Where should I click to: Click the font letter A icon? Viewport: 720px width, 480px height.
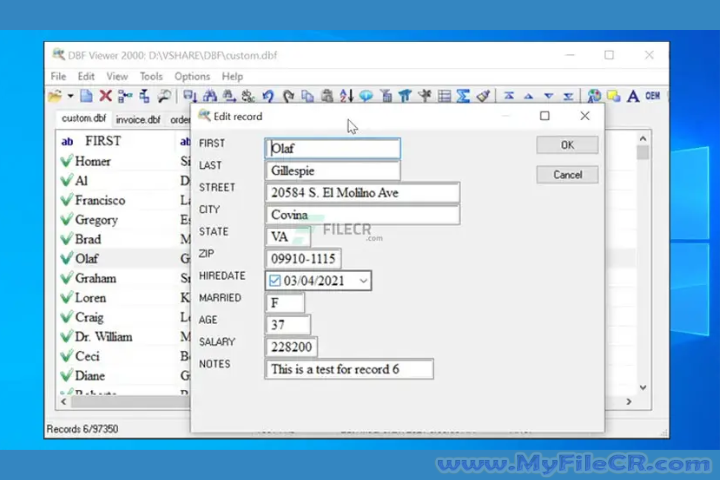pyautogui.click(x=633, y=96)
